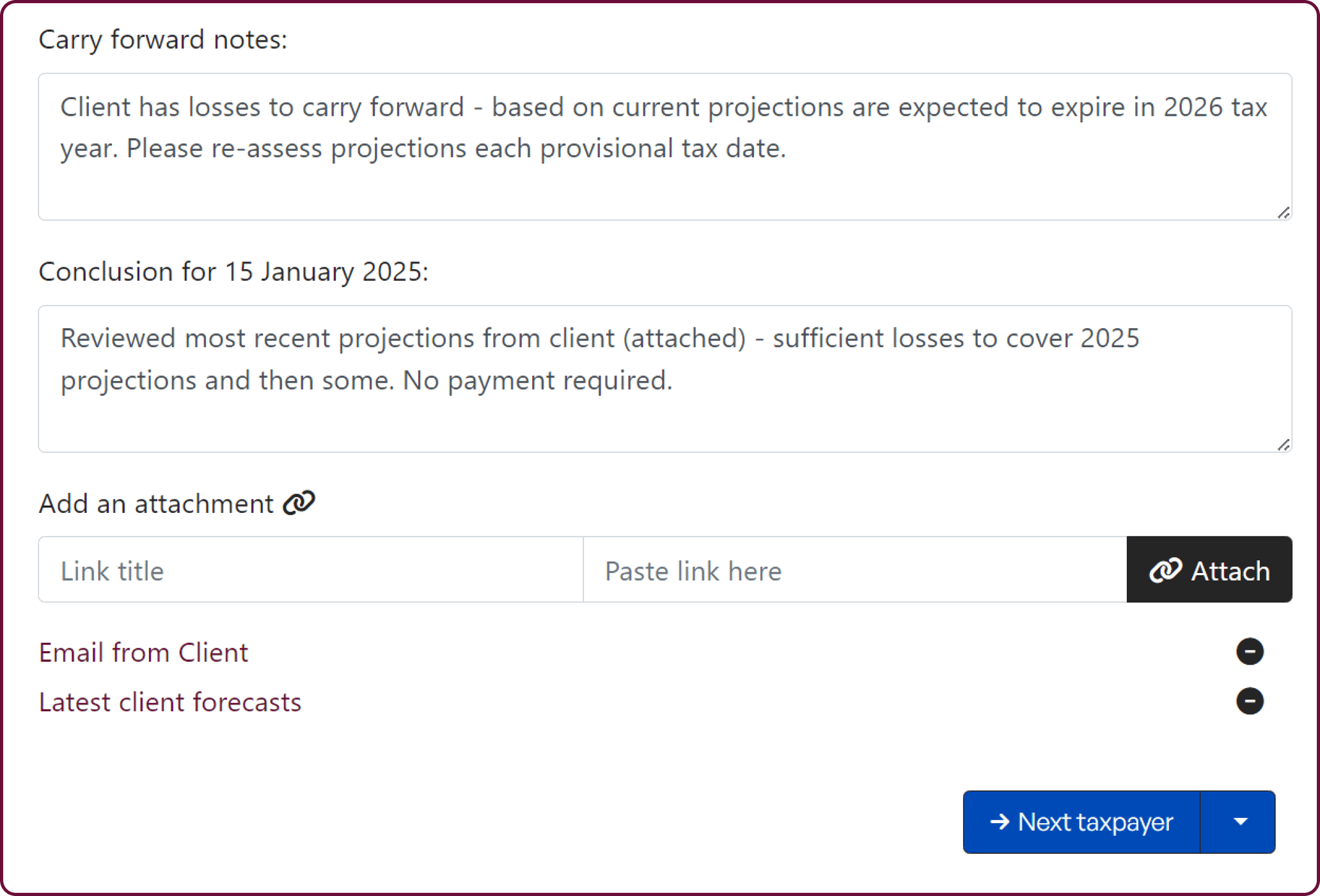Click the arrow icon on Next taxpayer
The width and height of the screenshot is (1320, 896).
[999, 822]
